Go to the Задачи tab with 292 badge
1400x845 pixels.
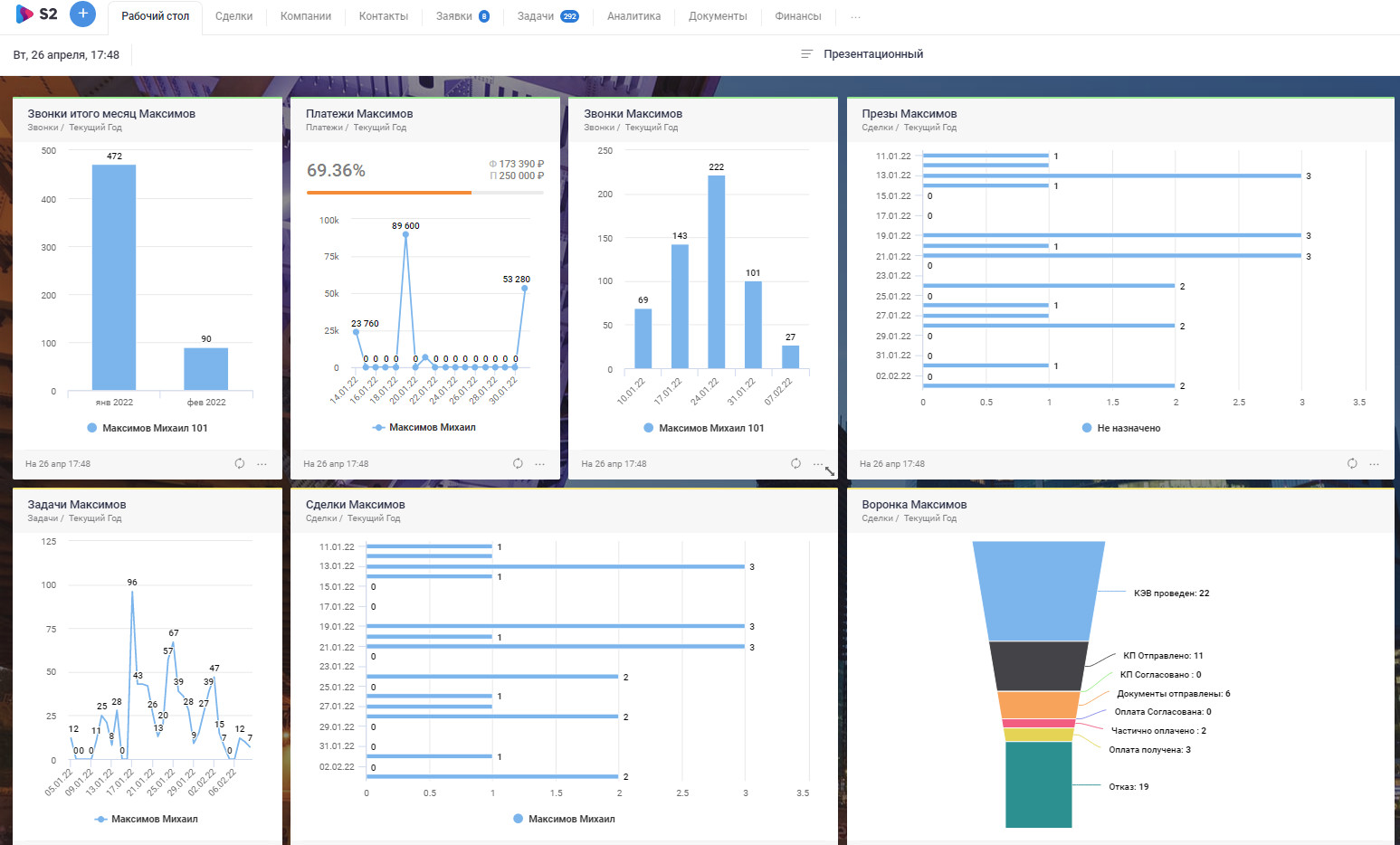click(548, 16)
